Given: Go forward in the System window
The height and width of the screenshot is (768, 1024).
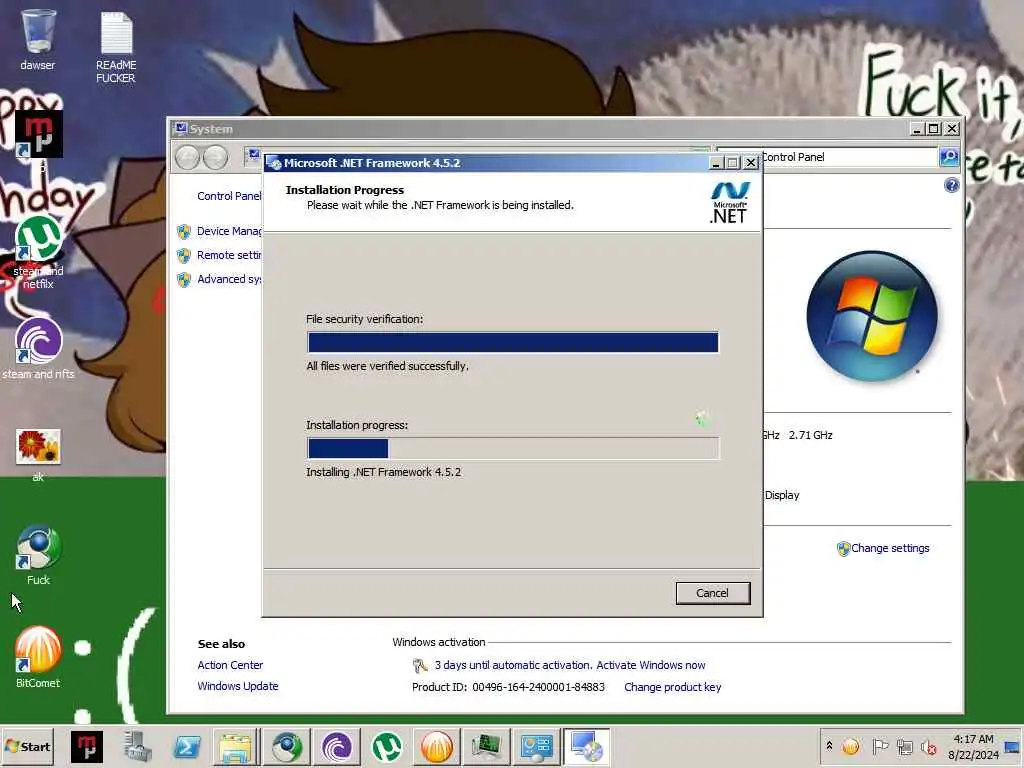Looking at the screenshot, I should [x=216, y=157].
